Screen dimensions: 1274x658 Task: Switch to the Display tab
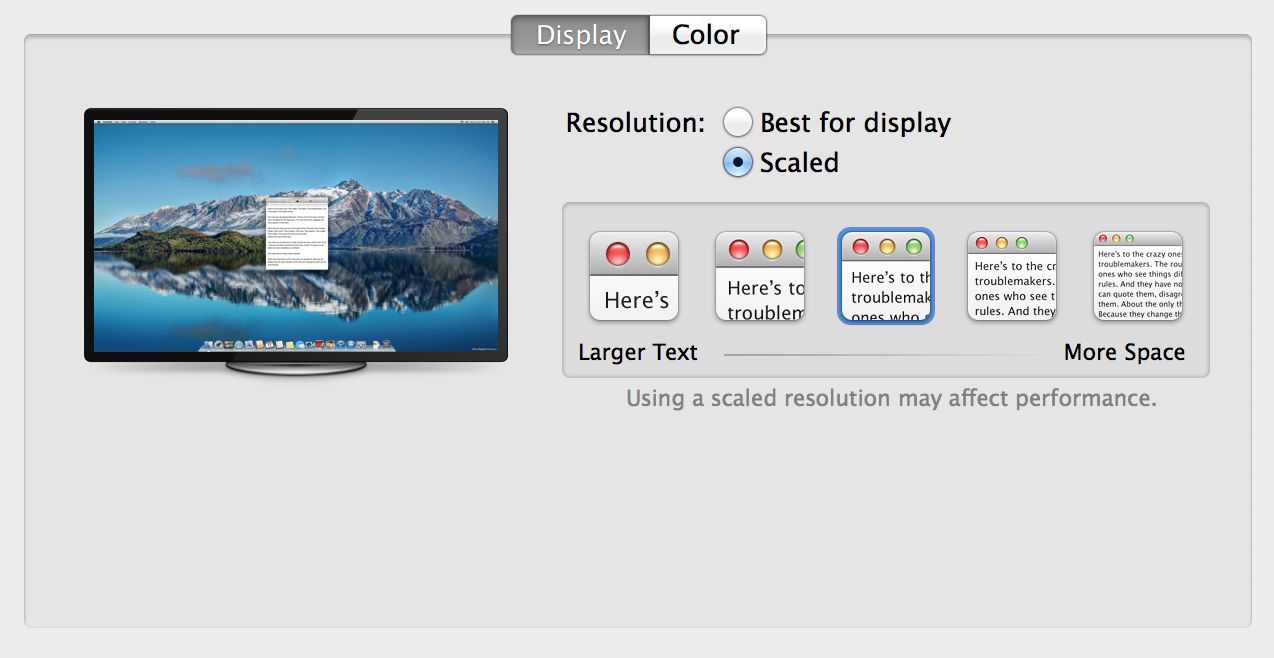tap(580, 35)
